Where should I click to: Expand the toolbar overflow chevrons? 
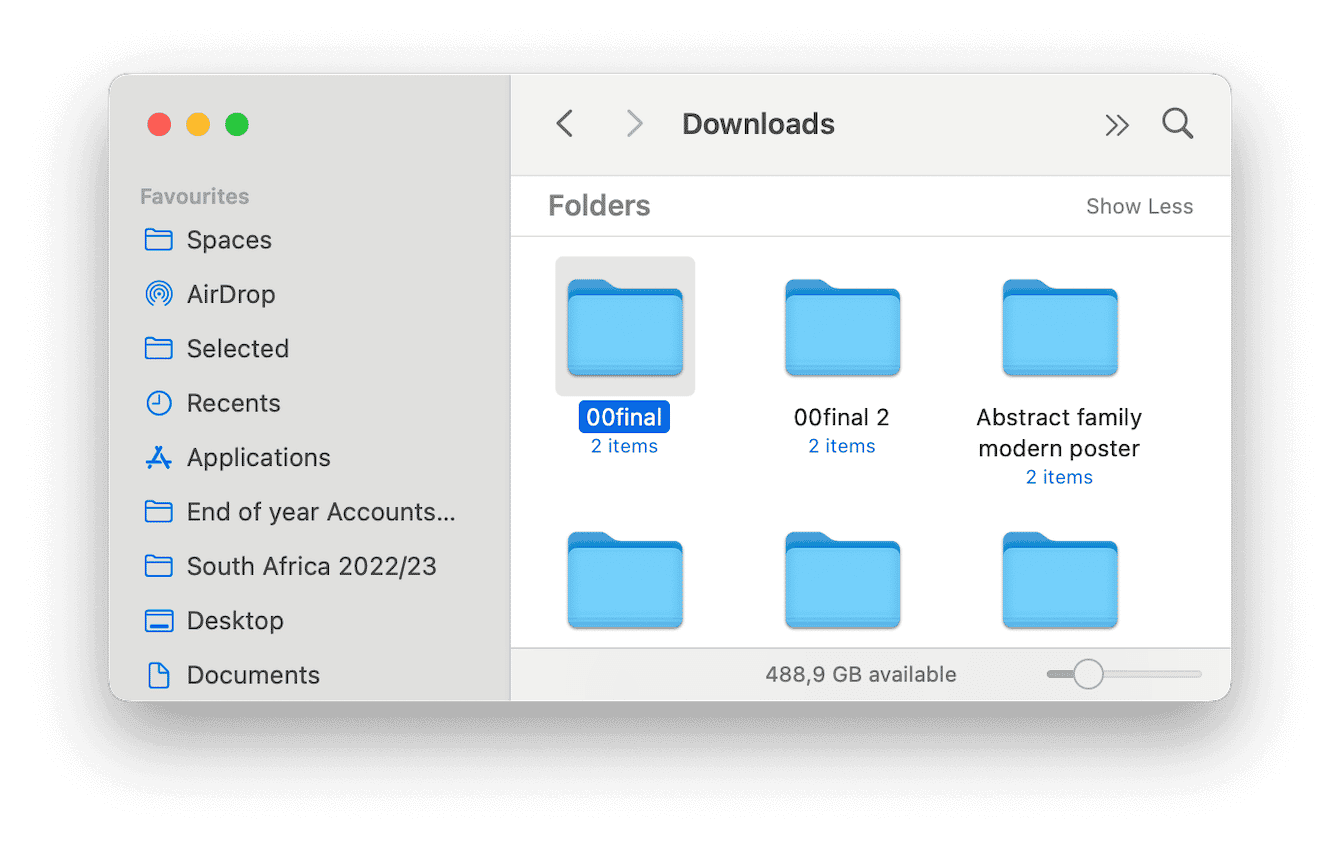point(1116,125)
